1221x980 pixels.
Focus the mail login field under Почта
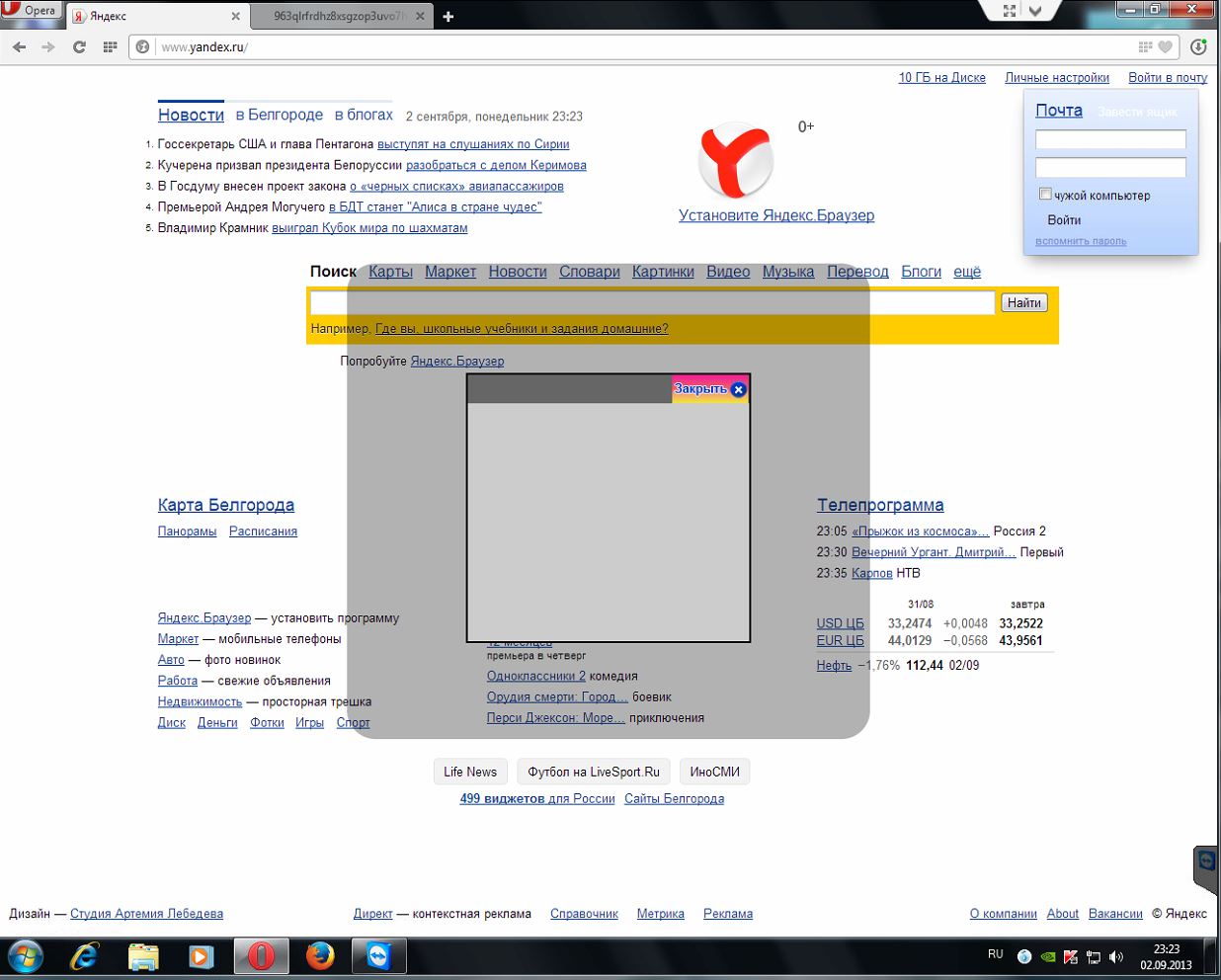pos(1110,139)
